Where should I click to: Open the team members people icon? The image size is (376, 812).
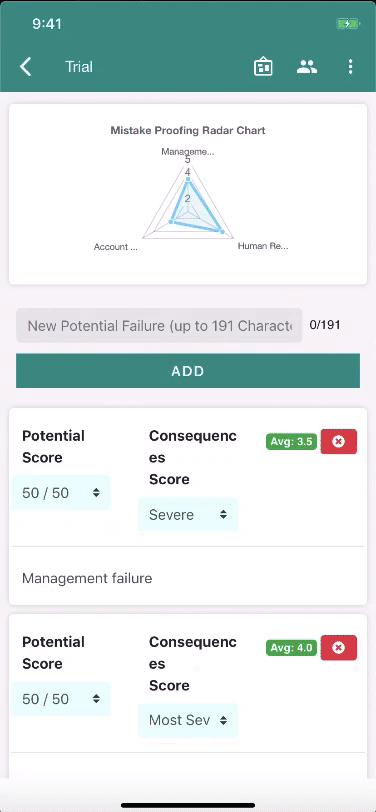(307, 66)
